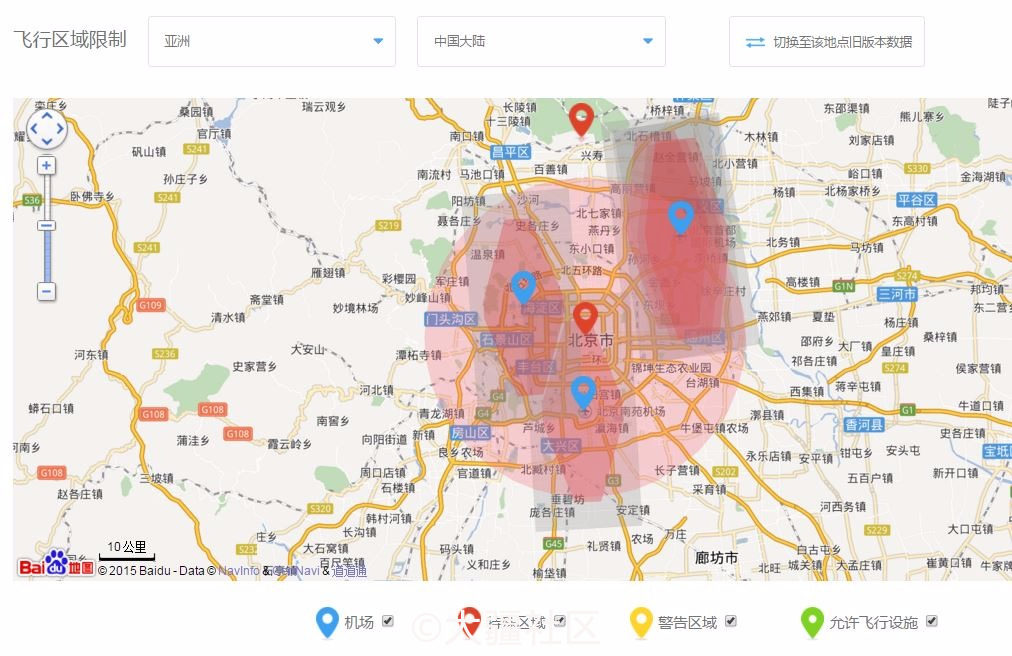Click arrow of the 亚洲 dropdown
This screenshot has height=656, width=1012.
pyautogui.click(x=378, y=41)
